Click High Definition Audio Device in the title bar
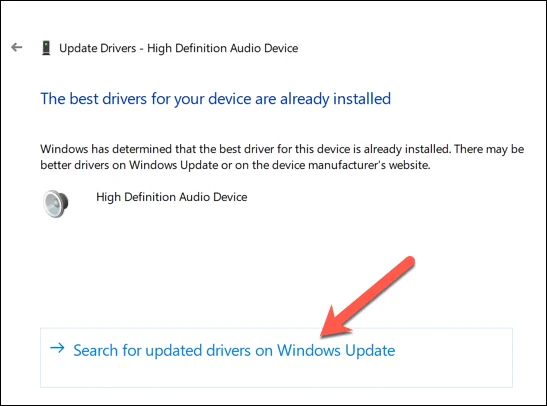This screenshot has width=547, height=406. 223,48
